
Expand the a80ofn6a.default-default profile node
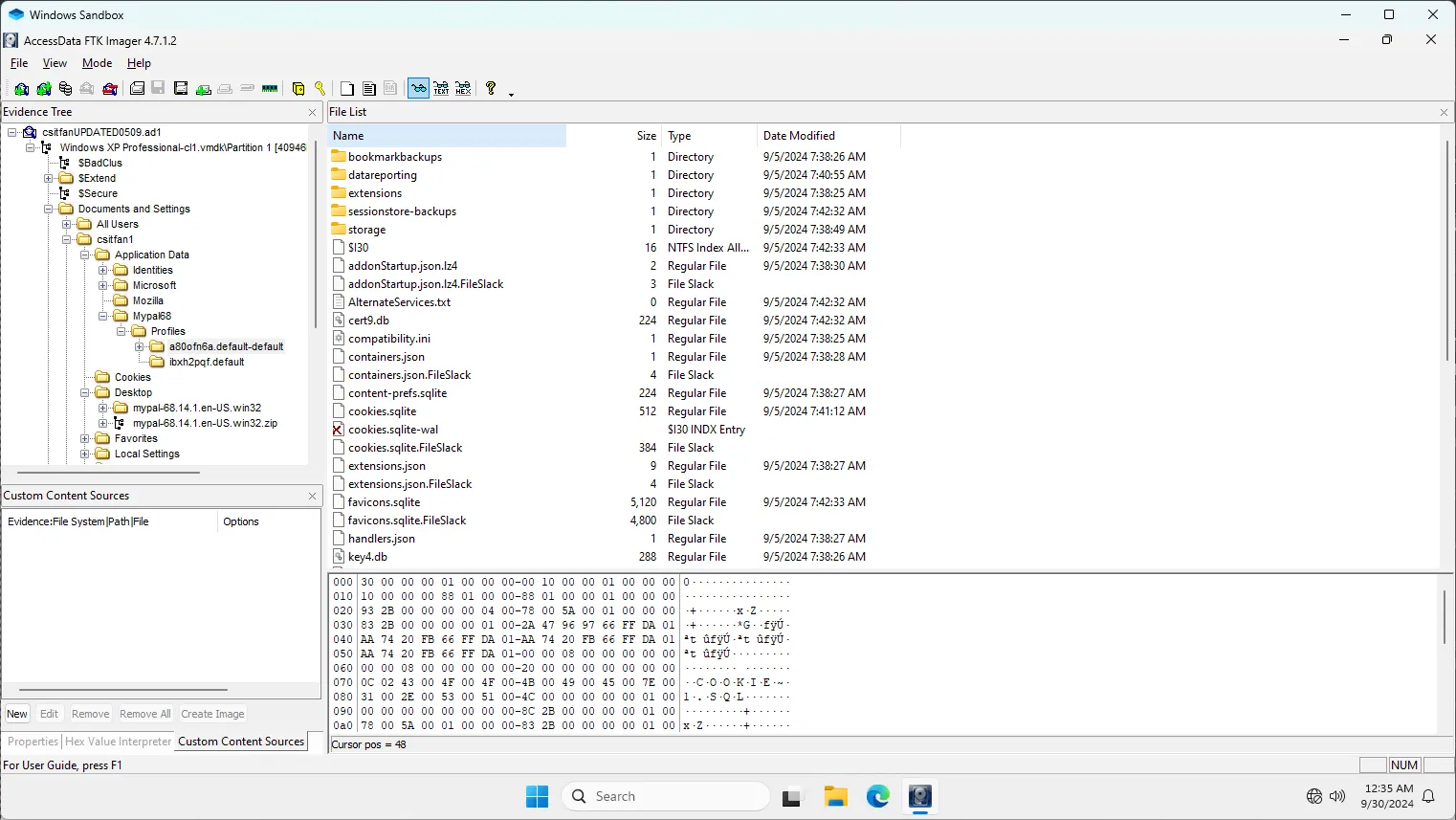click(140, 346)
